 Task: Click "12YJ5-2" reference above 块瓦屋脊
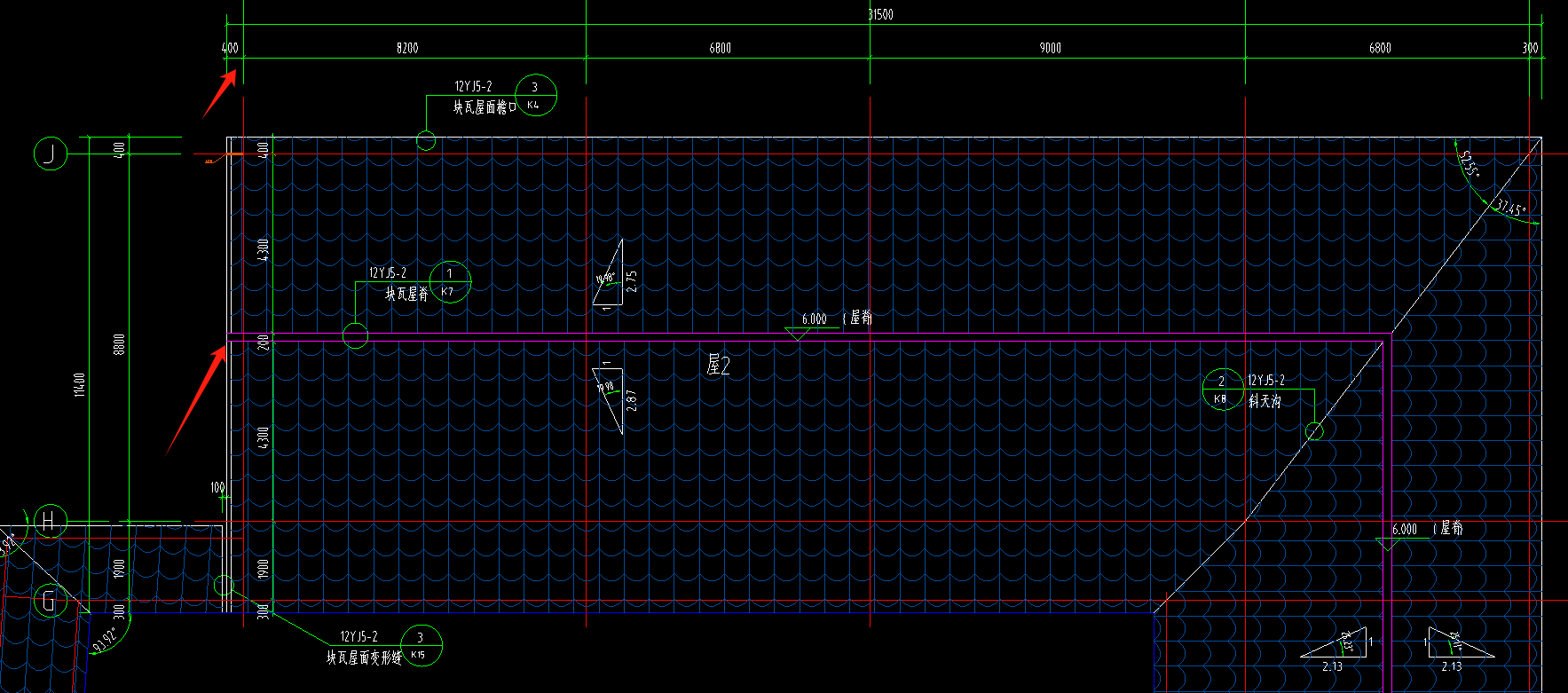388,273
